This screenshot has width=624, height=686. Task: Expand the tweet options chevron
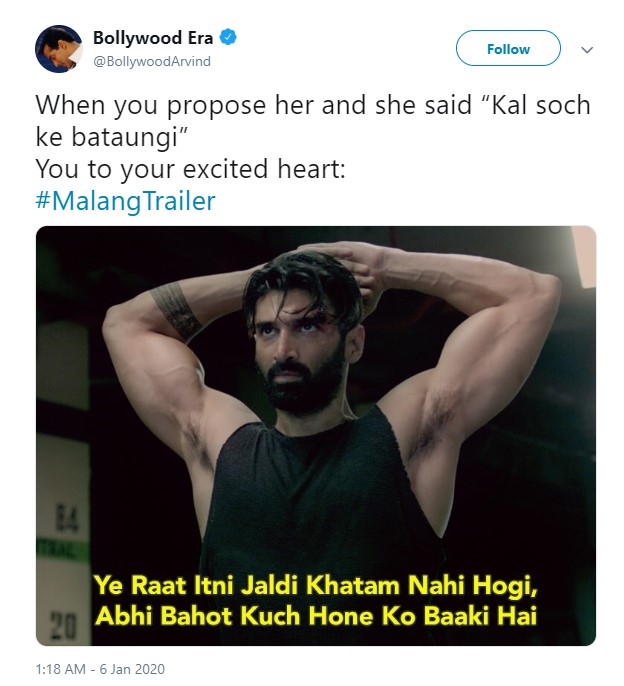pos(587,49)
